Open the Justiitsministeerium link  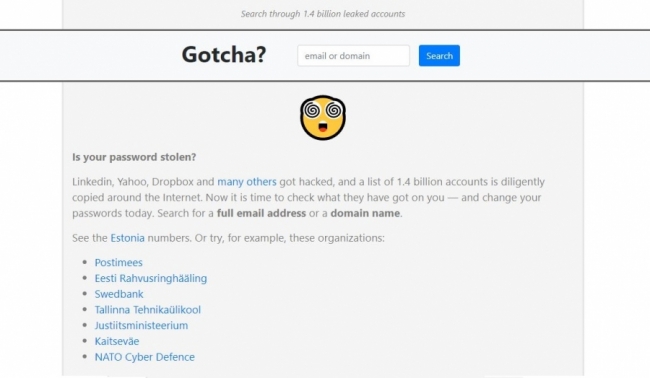[x=141, y=325]
